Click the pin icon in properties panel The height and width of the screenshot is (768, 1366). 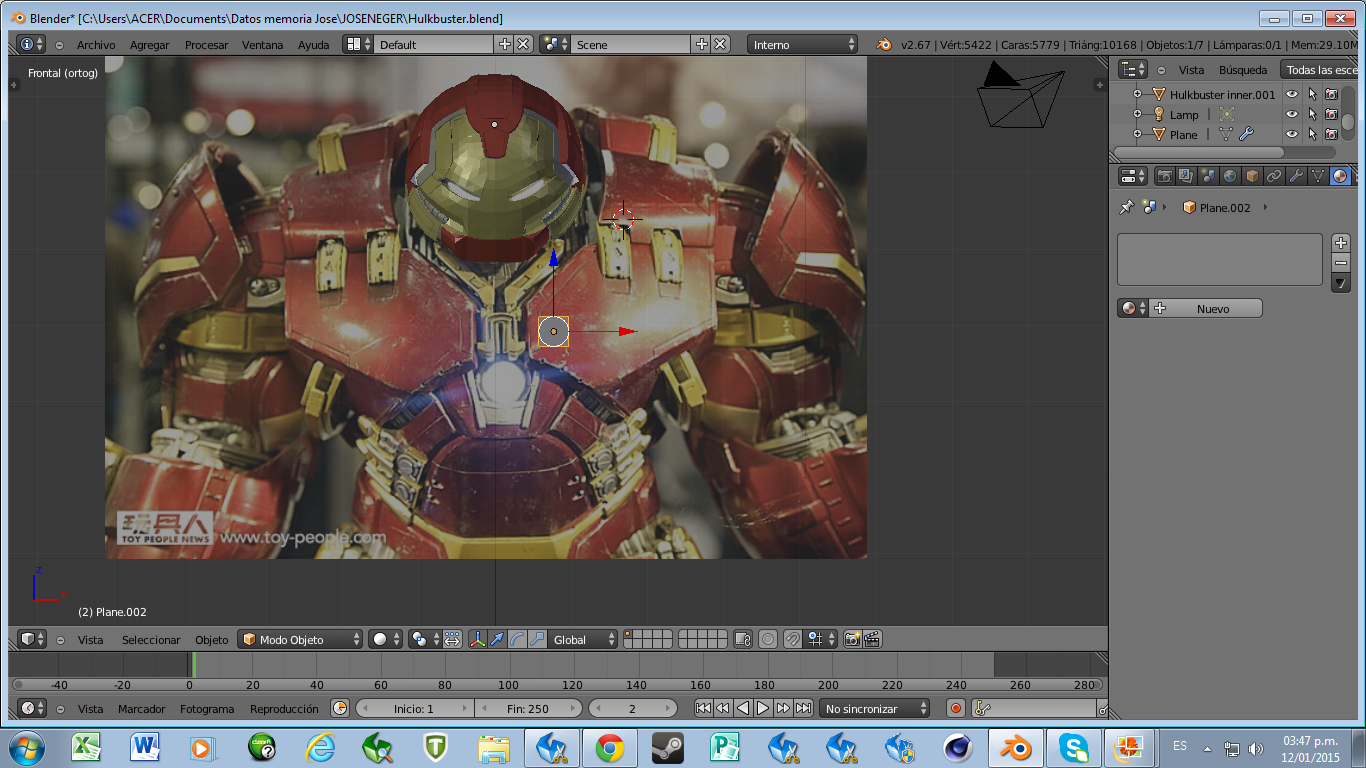1127,207
